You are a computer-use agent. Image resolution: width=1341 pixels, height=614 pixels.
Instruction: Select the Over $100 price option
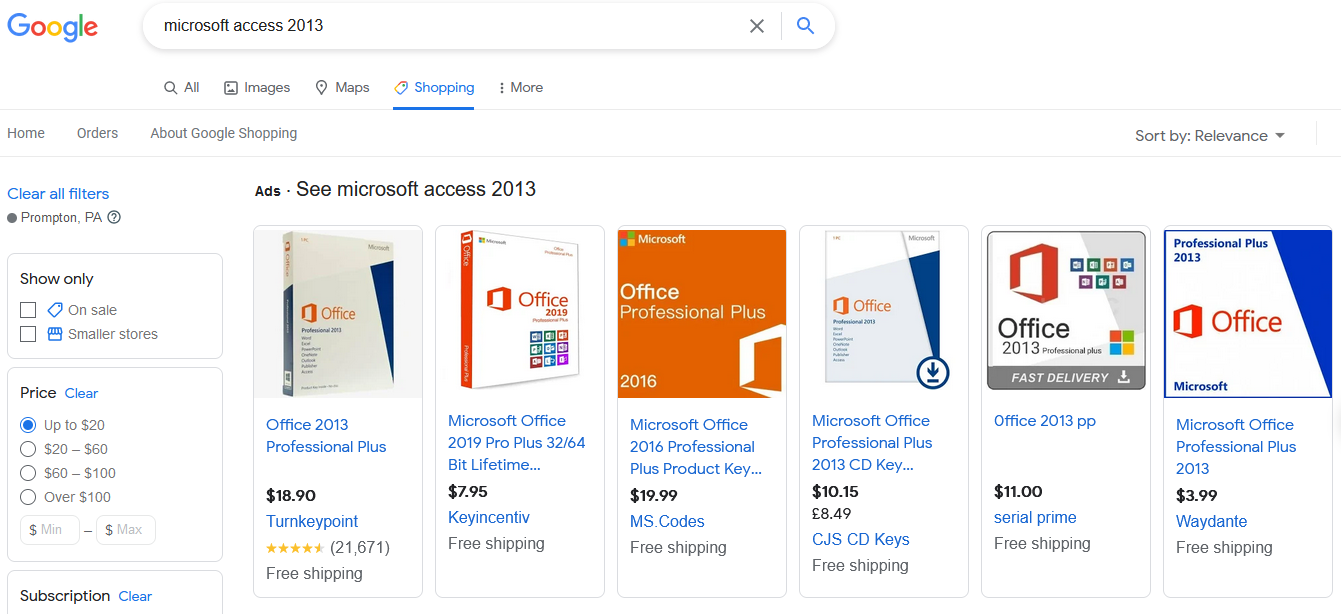click(28, 497)
